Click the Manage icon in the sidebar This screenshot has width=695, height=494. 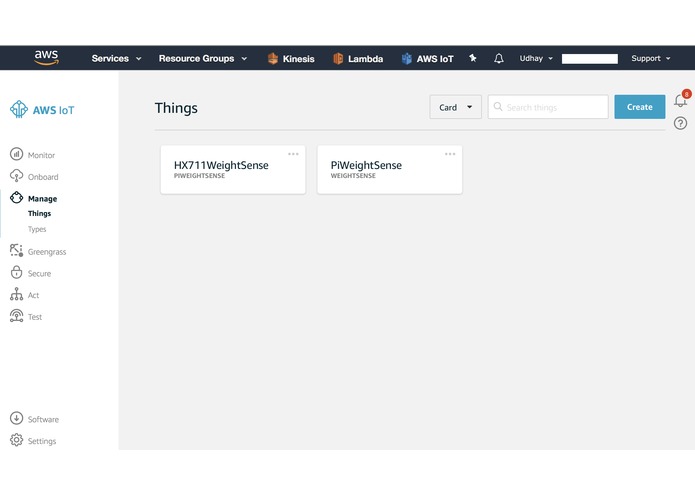[x=16, y=198]
